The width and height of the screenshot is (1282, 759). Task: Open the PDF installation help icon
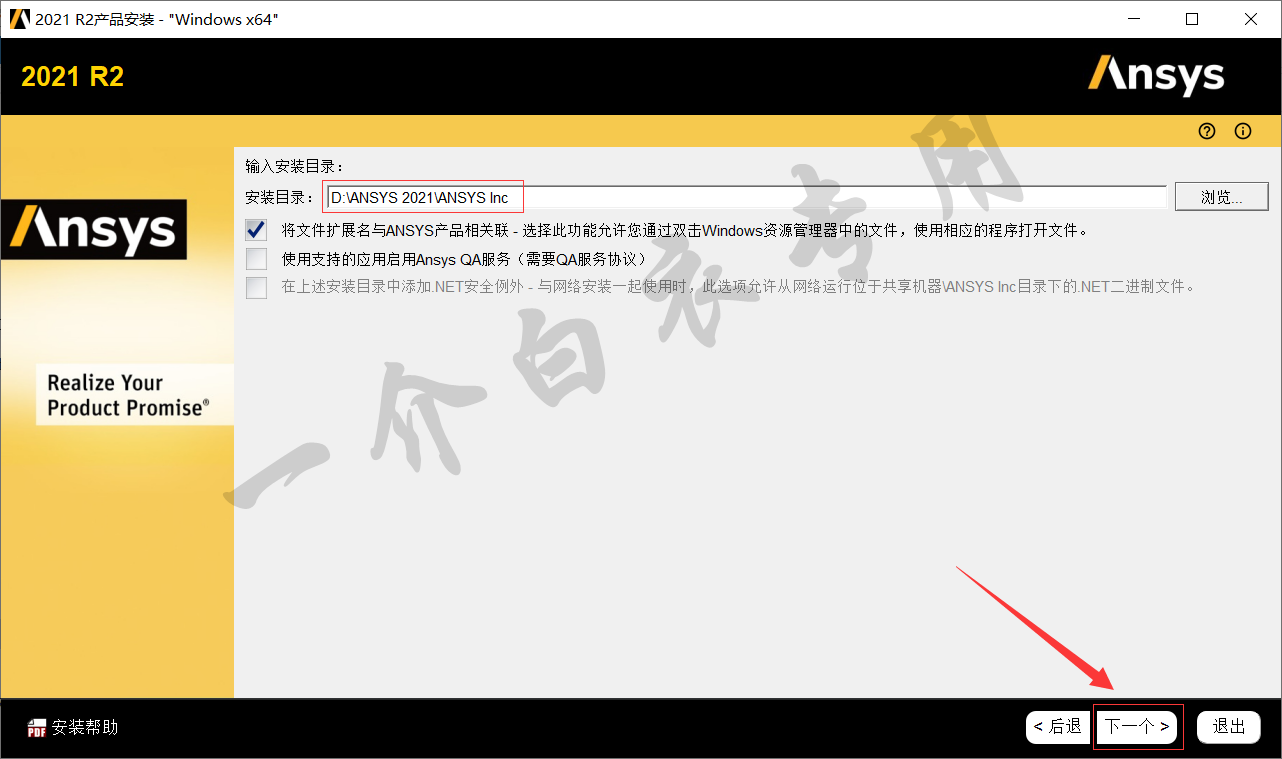click(37, 728)
